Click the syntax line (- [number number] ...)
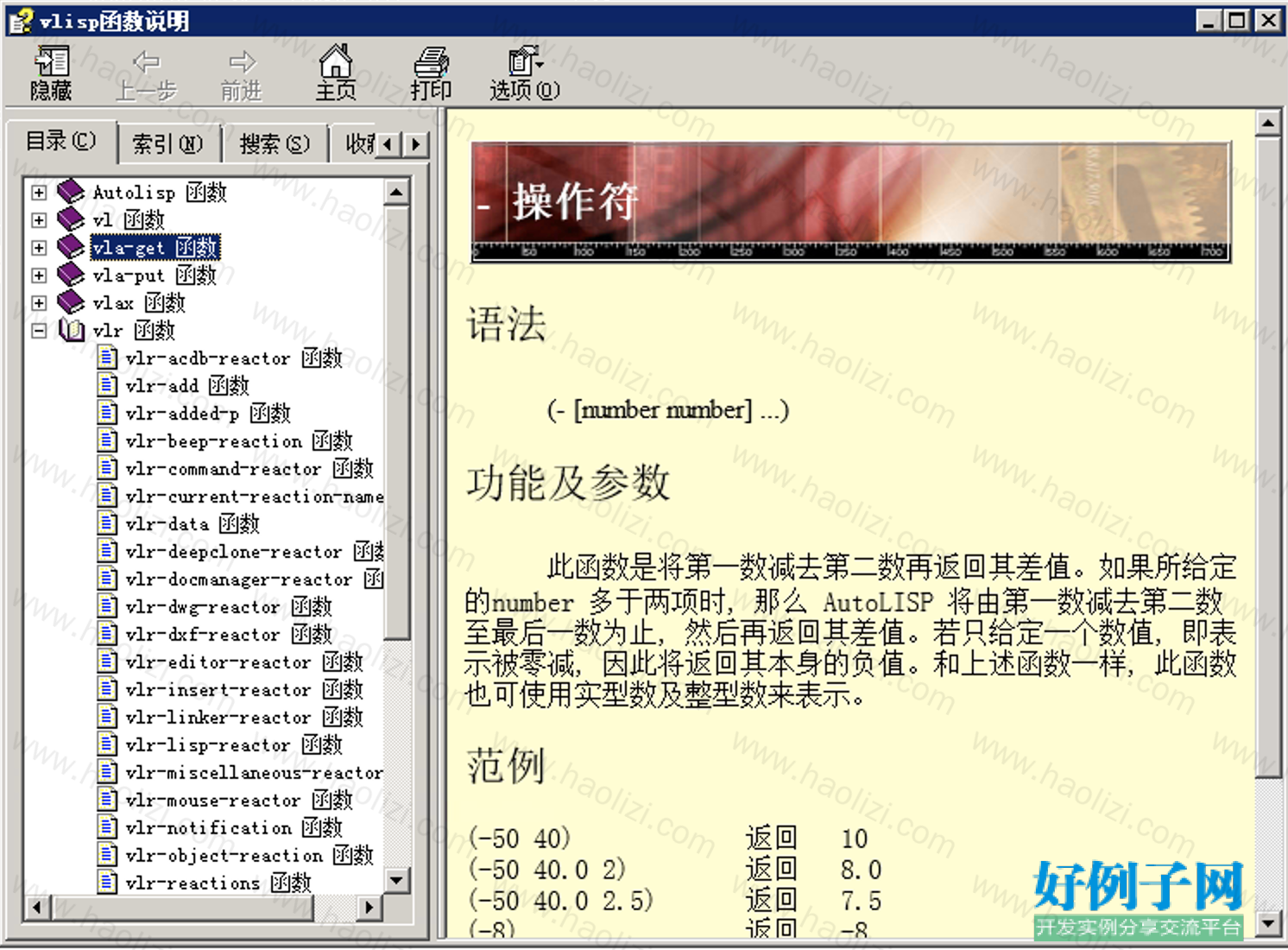Image resolution: width=1288 pixels, height=950 pixels. pos(668,409)
